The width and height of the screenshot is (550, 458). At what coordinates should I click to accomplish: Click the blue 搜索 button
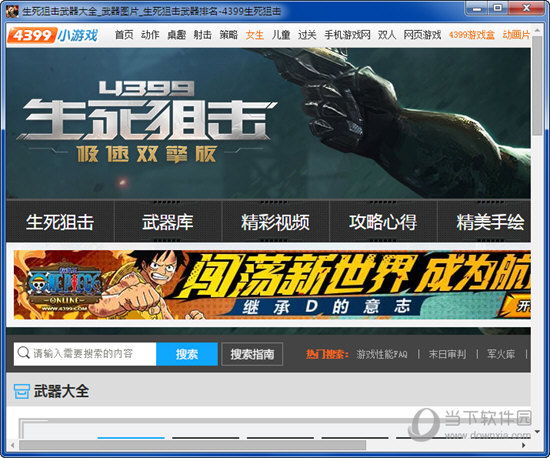[x=187, y=354]
